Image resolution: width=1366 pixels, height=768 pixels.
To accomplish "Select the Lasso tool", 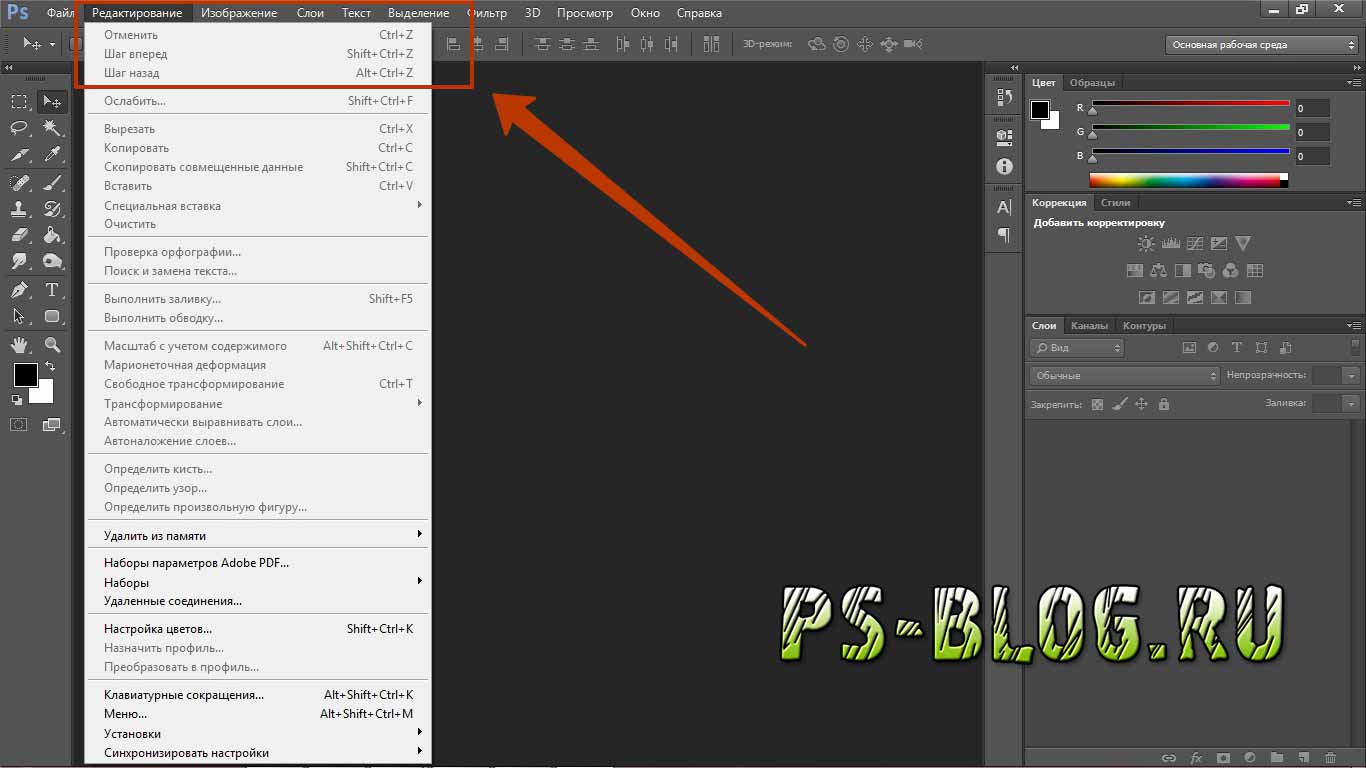I will click(19, 128).
